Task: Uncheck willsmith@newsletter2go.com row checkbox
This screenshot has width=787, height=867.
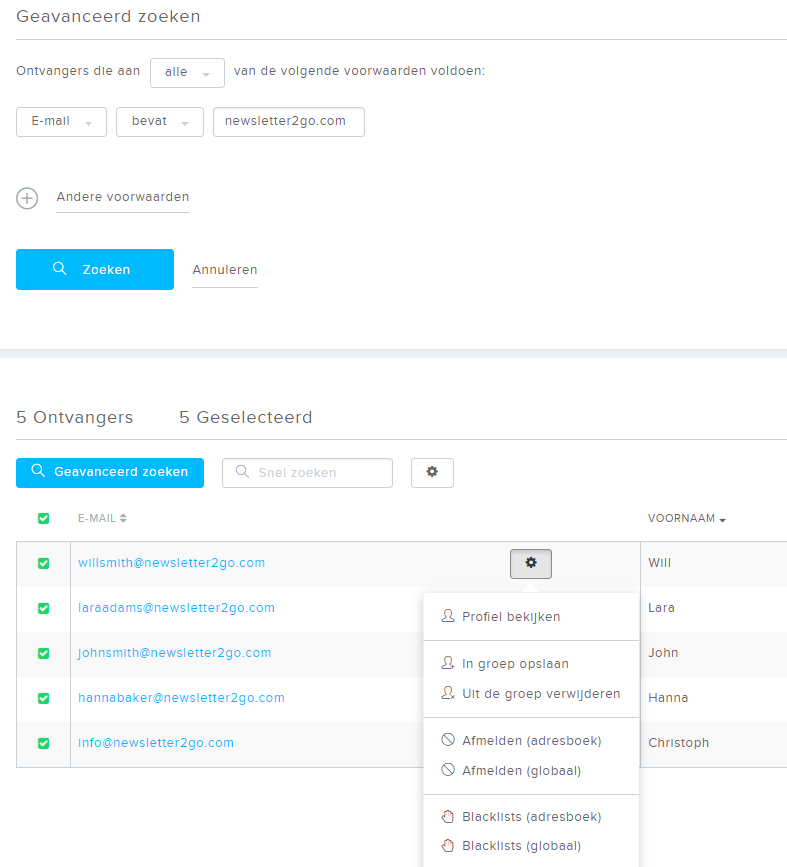Action: pyautogui.click(x=43, y=563)
